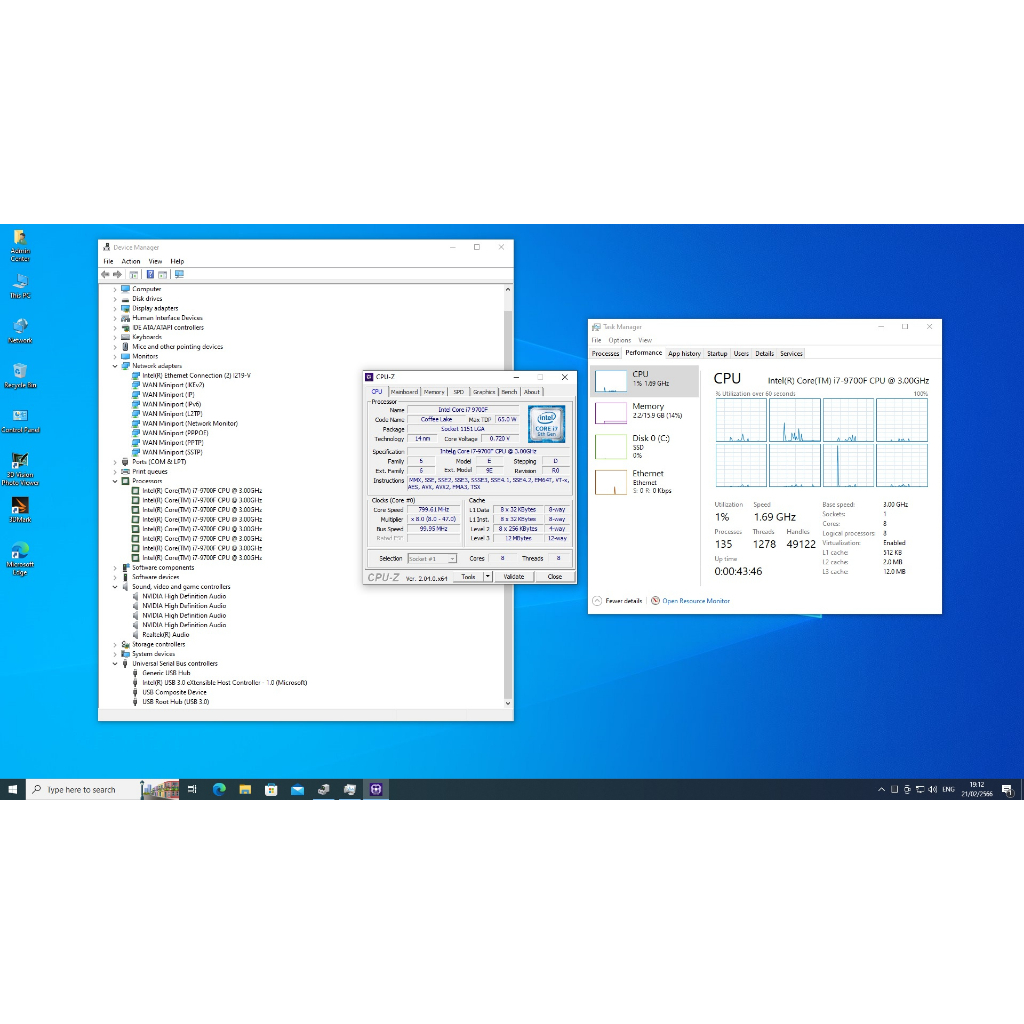Viewport: 1024px width, 1024px height.
Task: Click the blue Help icon in Device Manager toolbar
Action: [150, 274]
